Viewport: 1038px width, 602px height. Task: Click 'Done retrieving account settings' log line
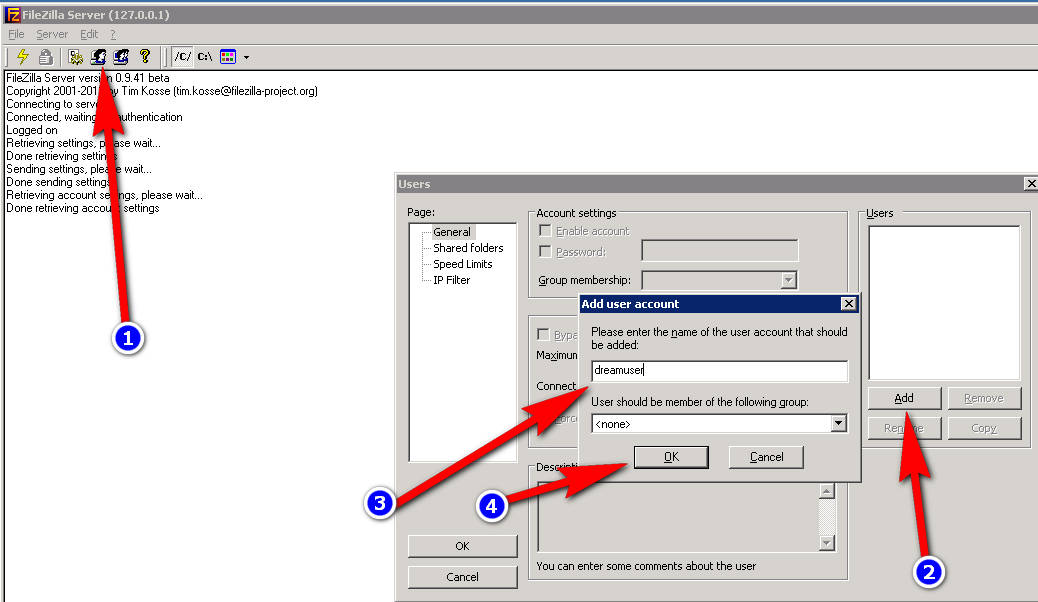[83, 208]
